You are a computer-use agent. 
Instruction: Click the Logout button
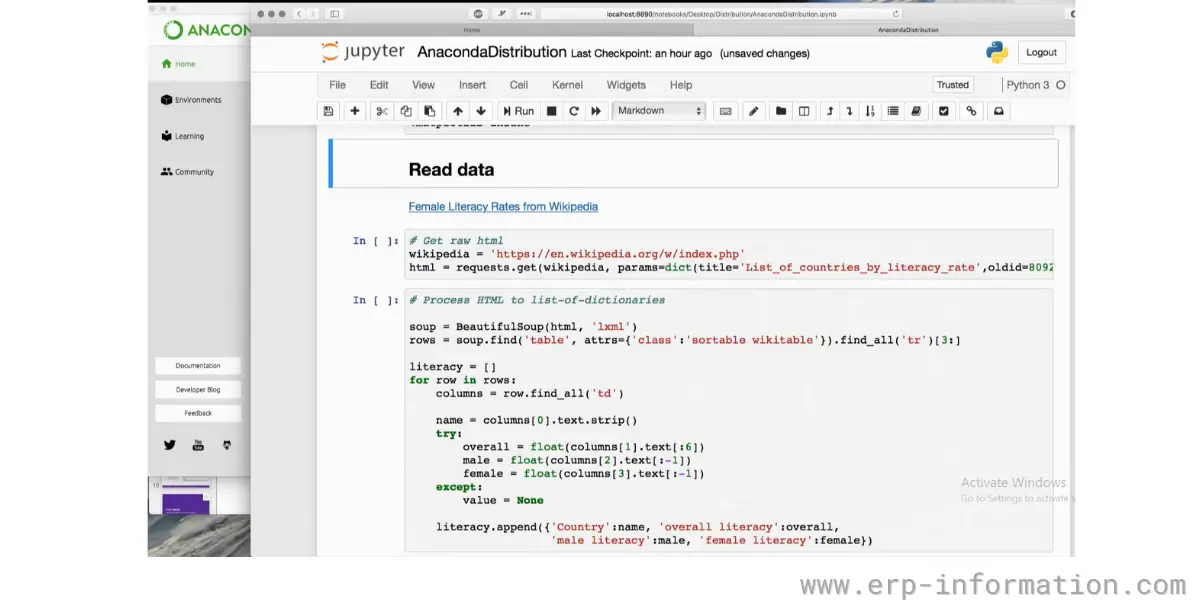point(1041,53)
